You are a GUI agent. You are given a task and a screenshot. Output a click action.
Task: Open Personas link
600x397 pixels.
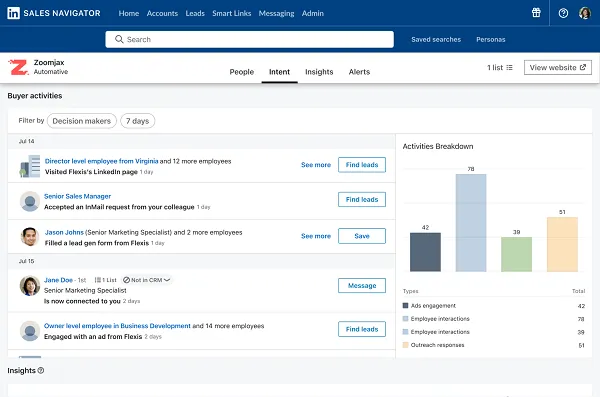tap(491, 39)
